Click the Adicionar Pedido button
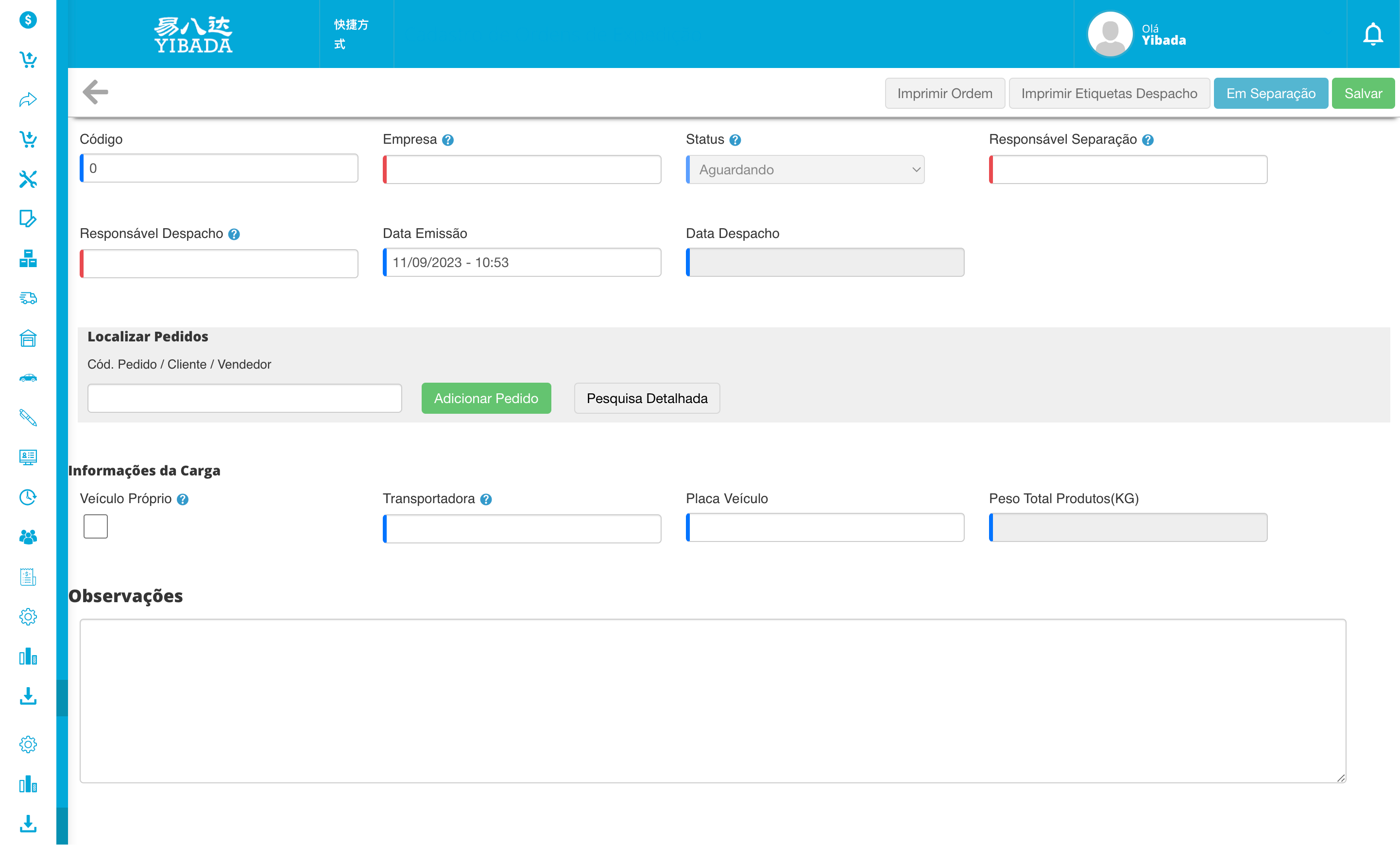 (x=486, y=398)
